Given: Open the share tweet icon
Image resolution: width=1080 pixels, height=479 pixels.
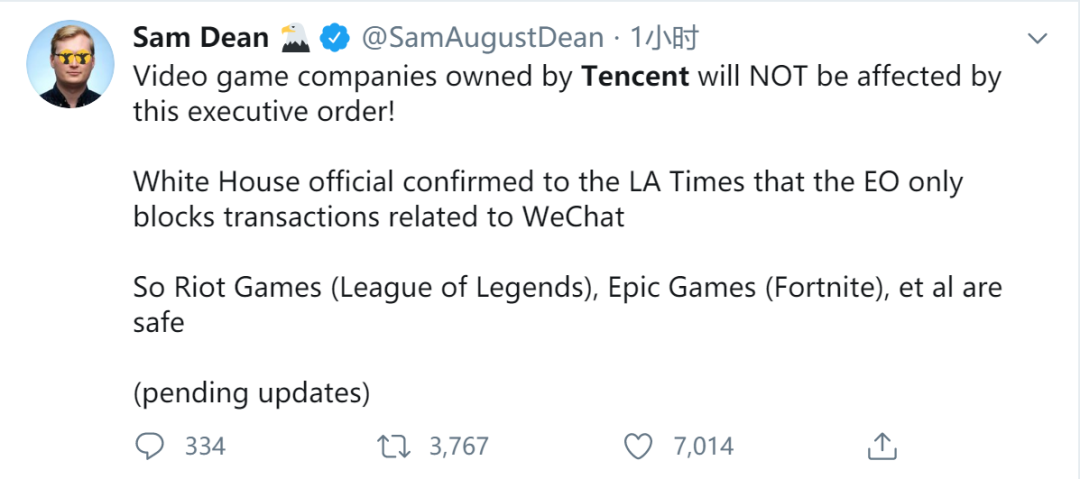Looking at the screenshot, I should tap(882, 445).
